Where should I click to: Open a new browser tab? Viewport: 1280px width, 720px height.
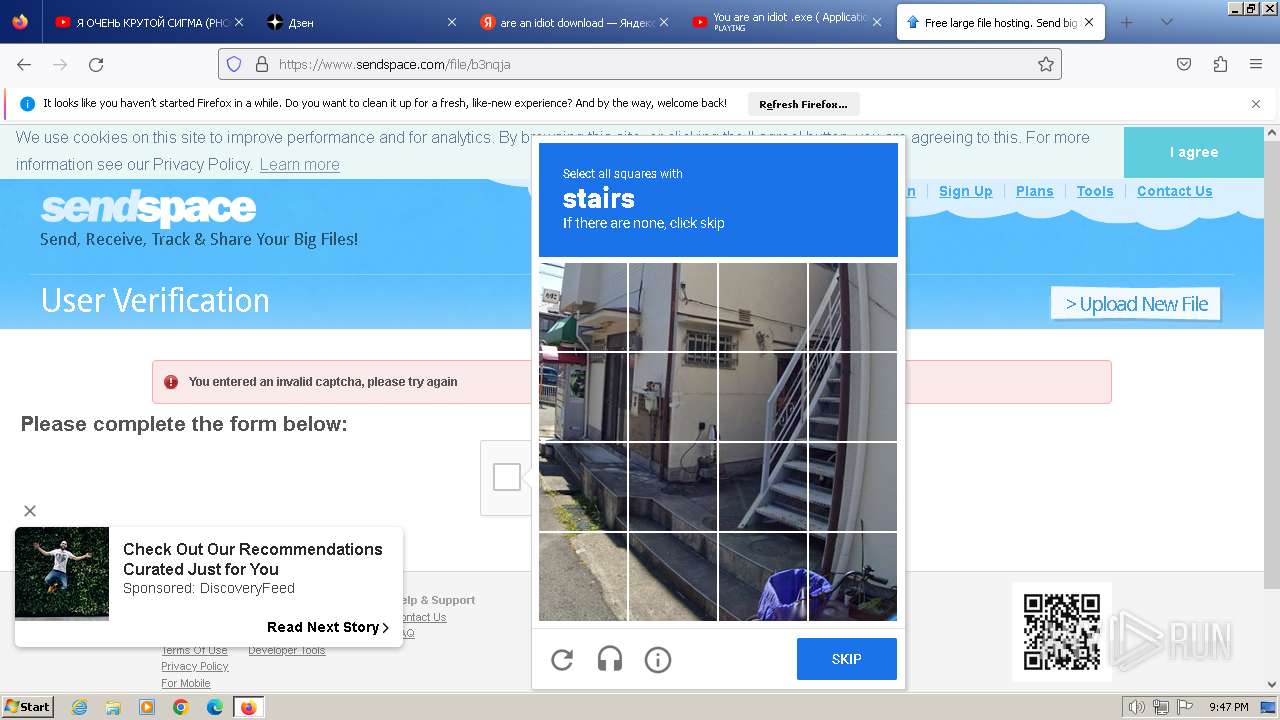click(x=1127, y=22)
